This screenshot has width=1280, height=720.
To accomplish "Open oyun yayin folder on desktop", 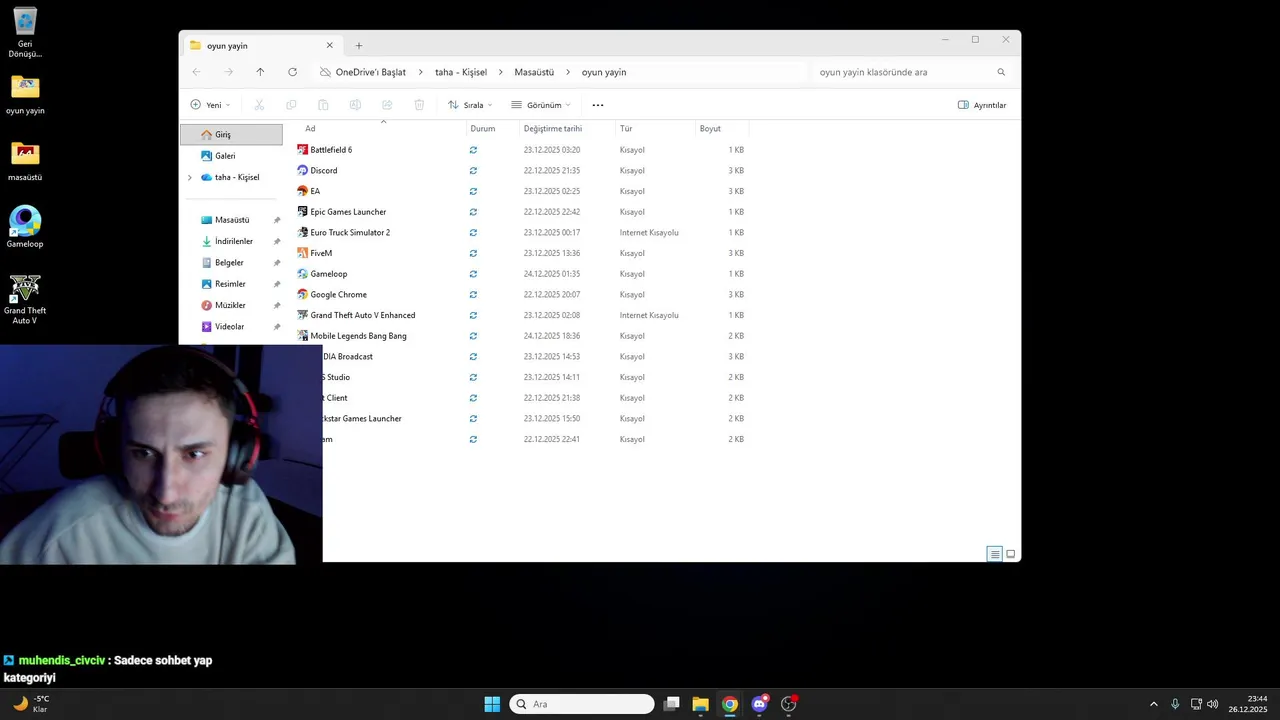I will tap(25, 95).
